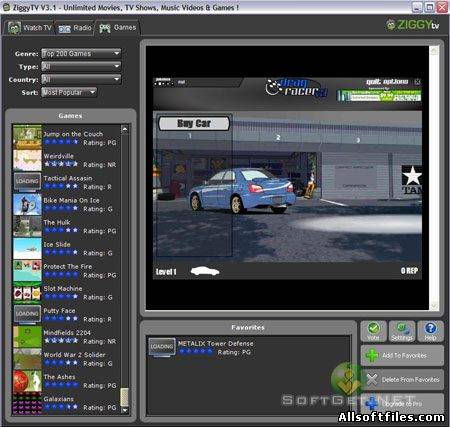The height and width of the screenshot is (427, 450).
Task: Open the Radio tab
Action: (x=75, y=28)
